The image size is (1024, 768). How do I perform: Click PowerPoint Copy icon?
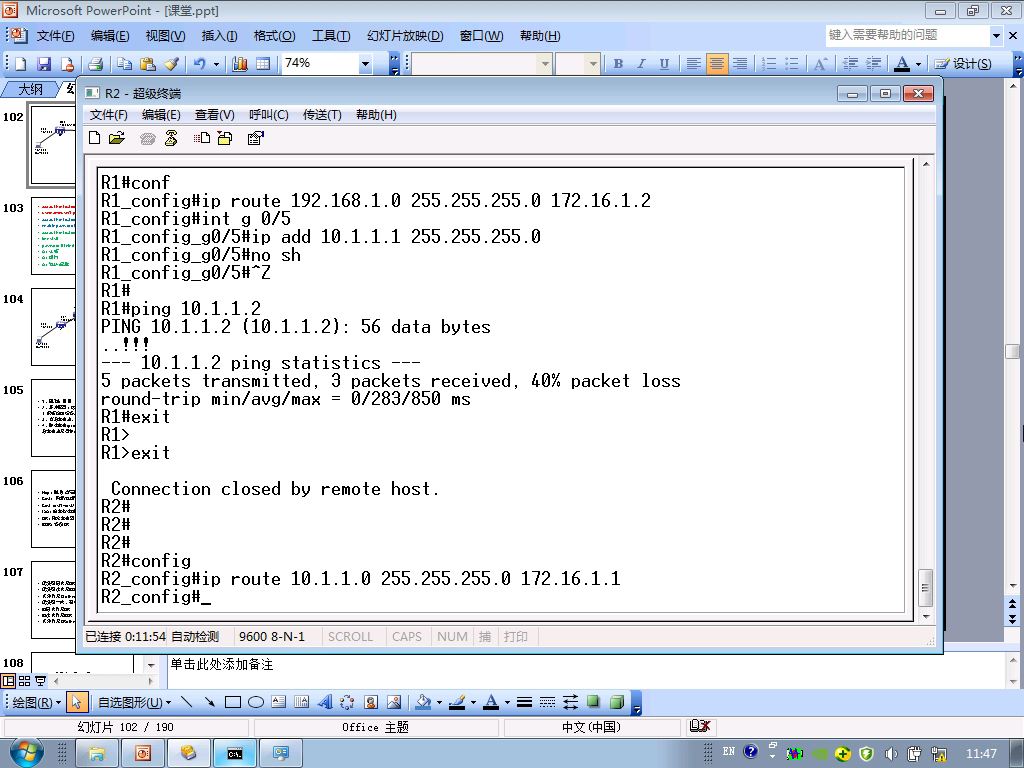pyautogui.click(x=124, y=63)
